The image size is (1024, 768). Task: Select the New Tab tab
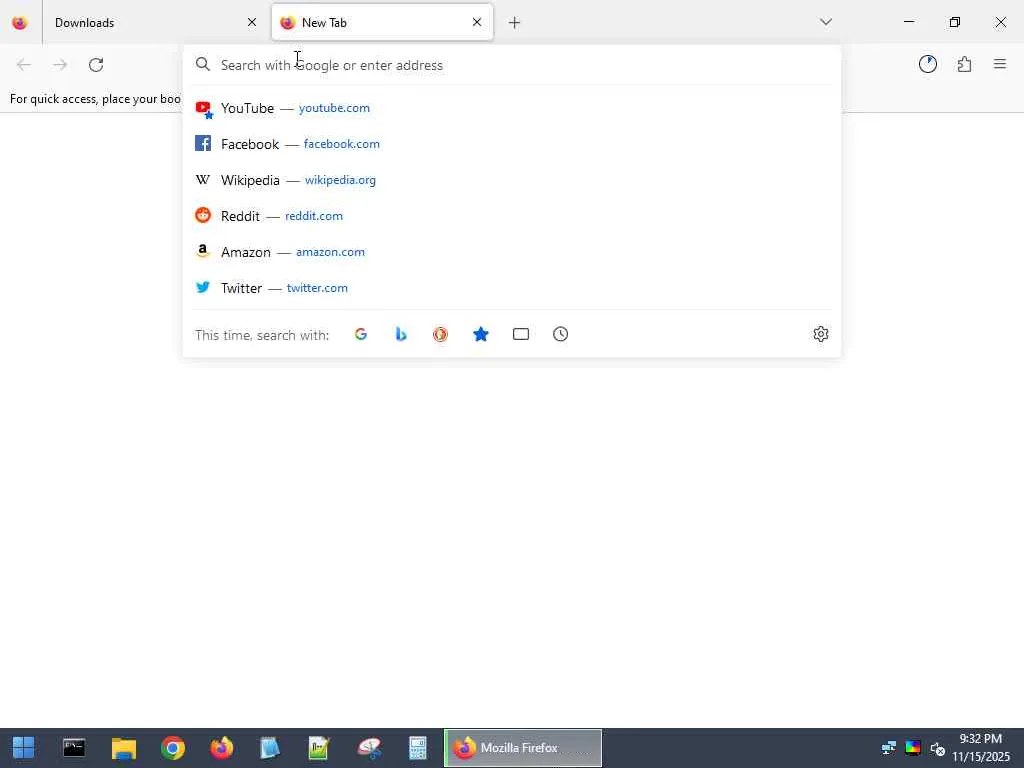pyautogui.click(x=382, y=23)
